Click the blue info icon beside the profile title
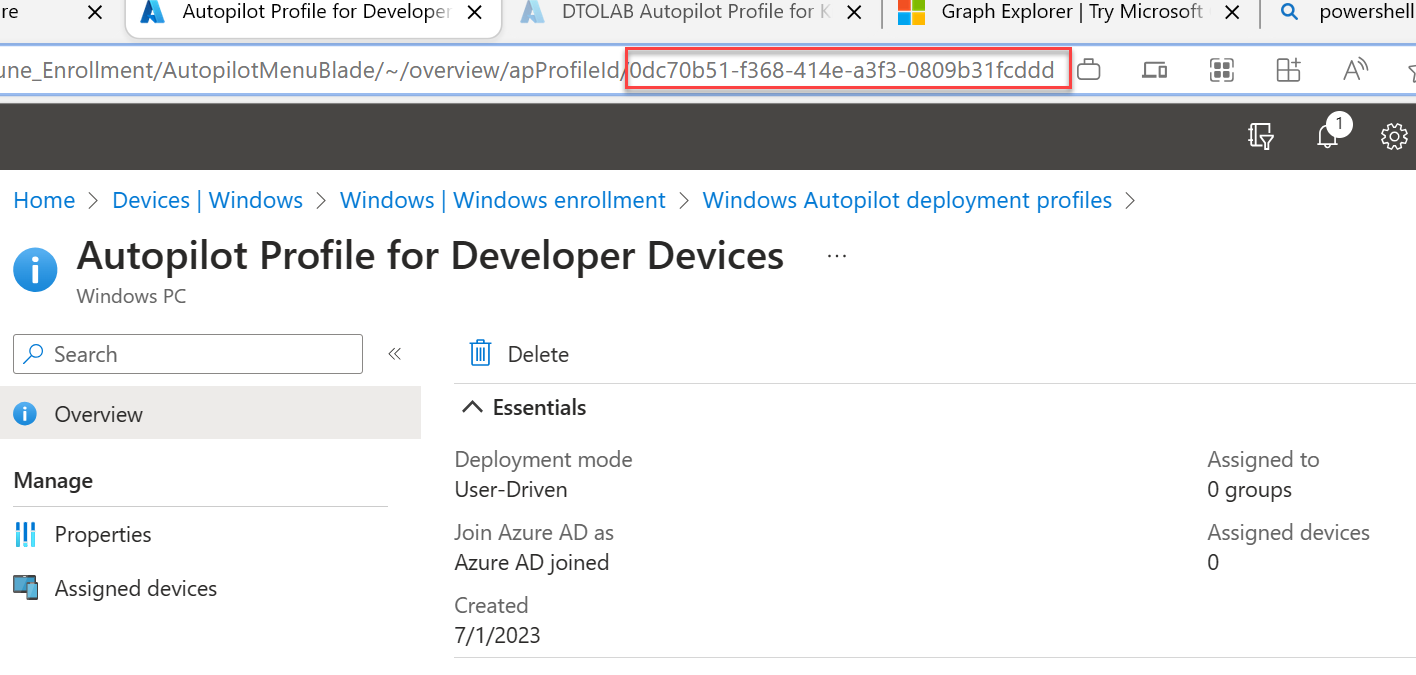 35,269
